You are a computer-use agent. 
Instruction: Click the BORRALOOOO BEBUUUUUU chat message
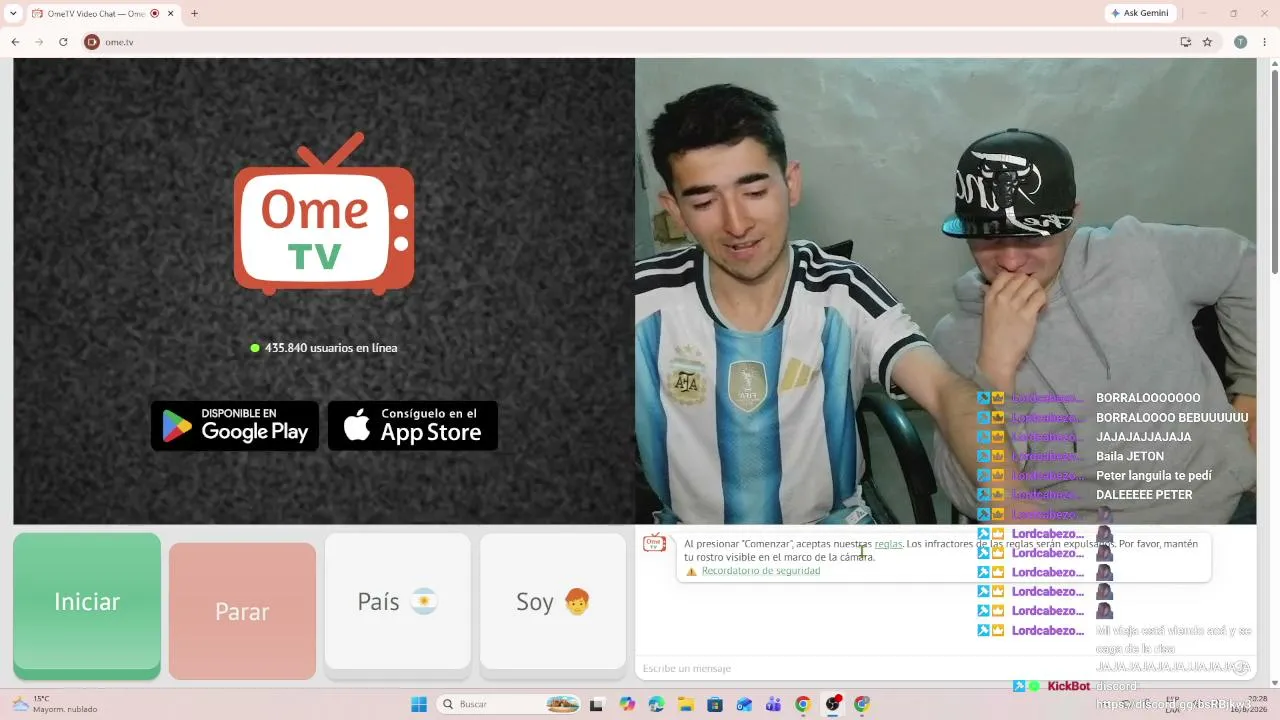coord(1172,418)
